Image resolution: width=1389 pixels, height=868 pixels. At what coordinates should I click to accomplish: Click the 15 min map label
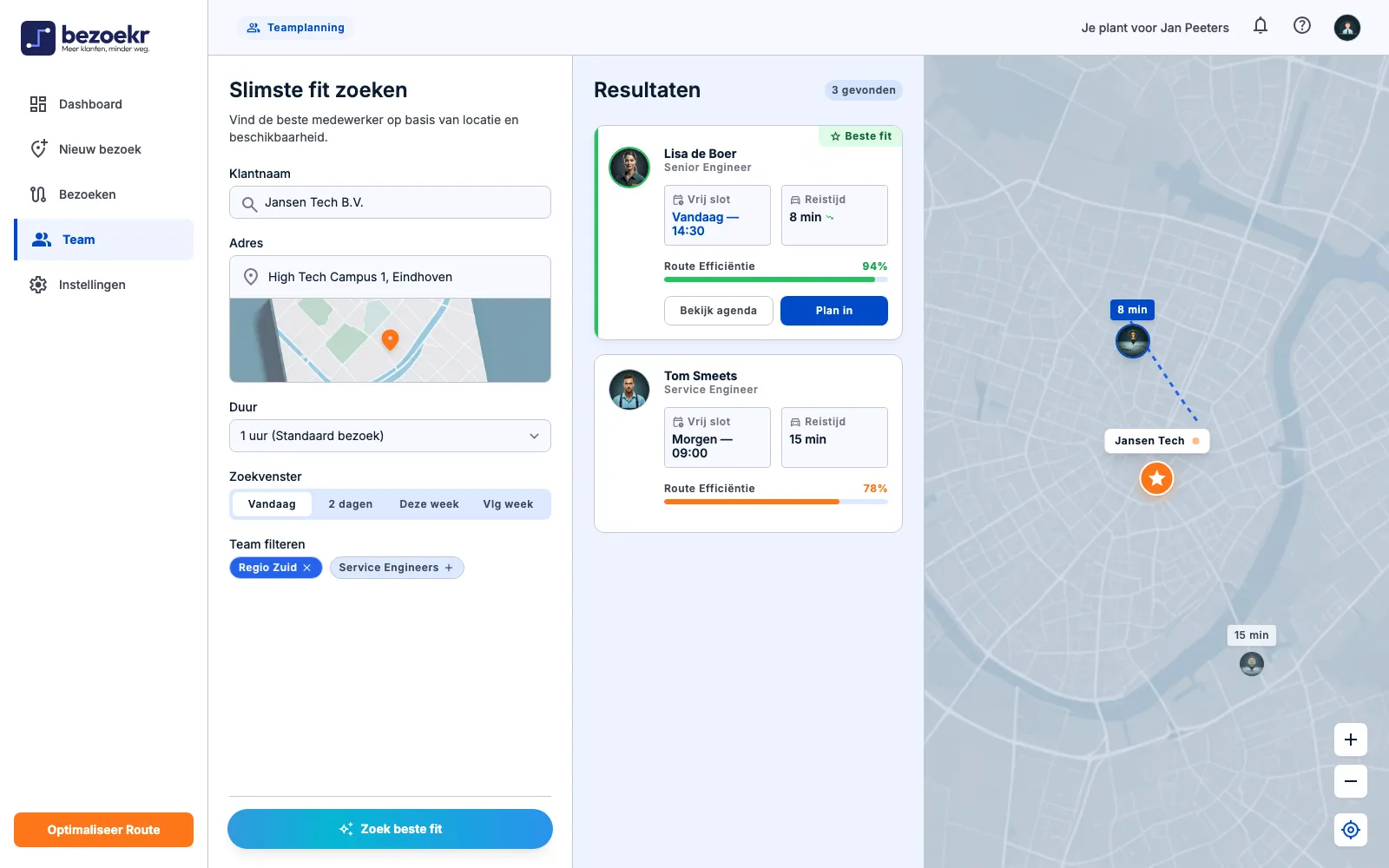coord(1251,635)
